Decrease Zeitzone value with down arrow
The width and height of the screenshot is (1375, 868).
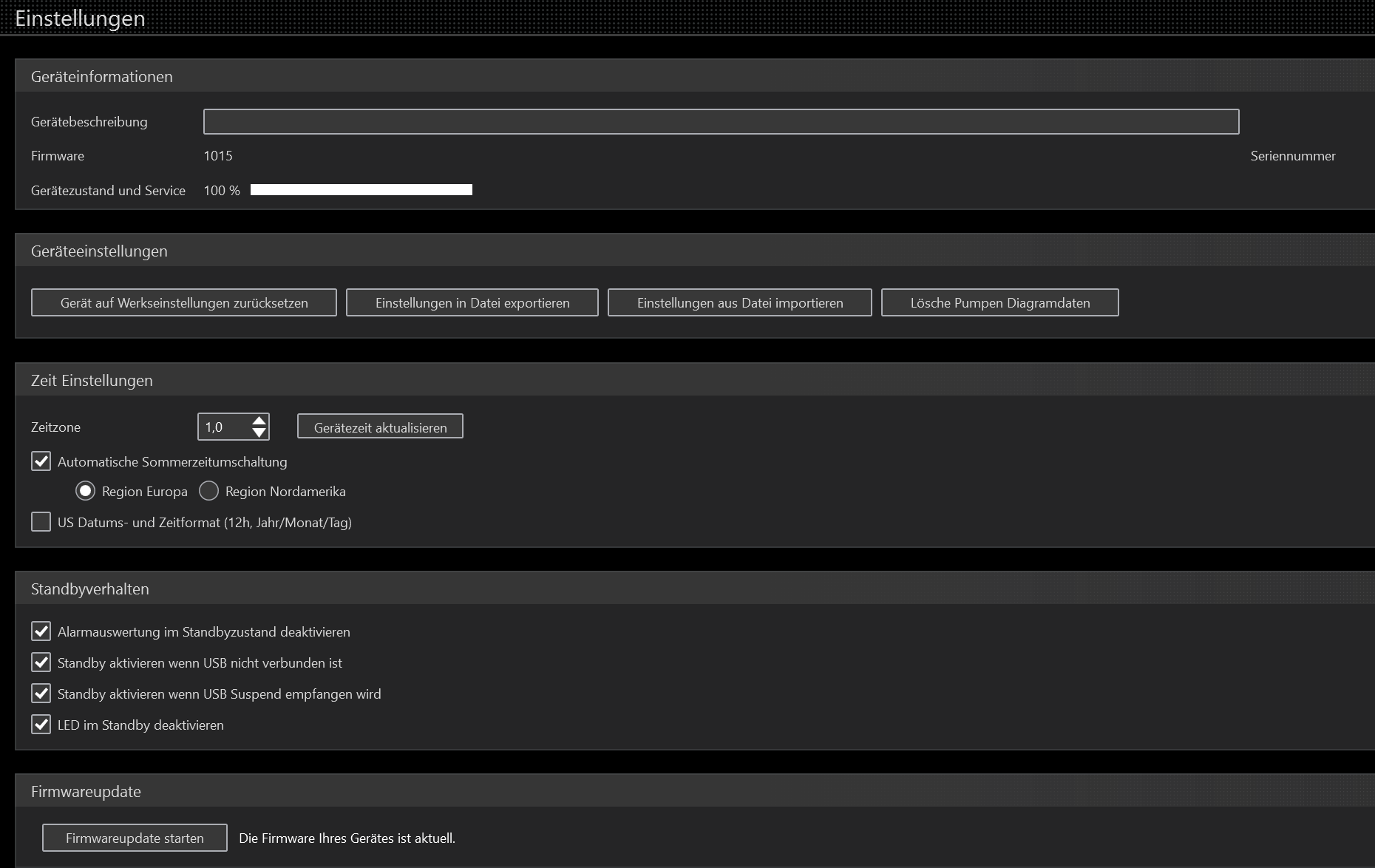pos(259,433)
